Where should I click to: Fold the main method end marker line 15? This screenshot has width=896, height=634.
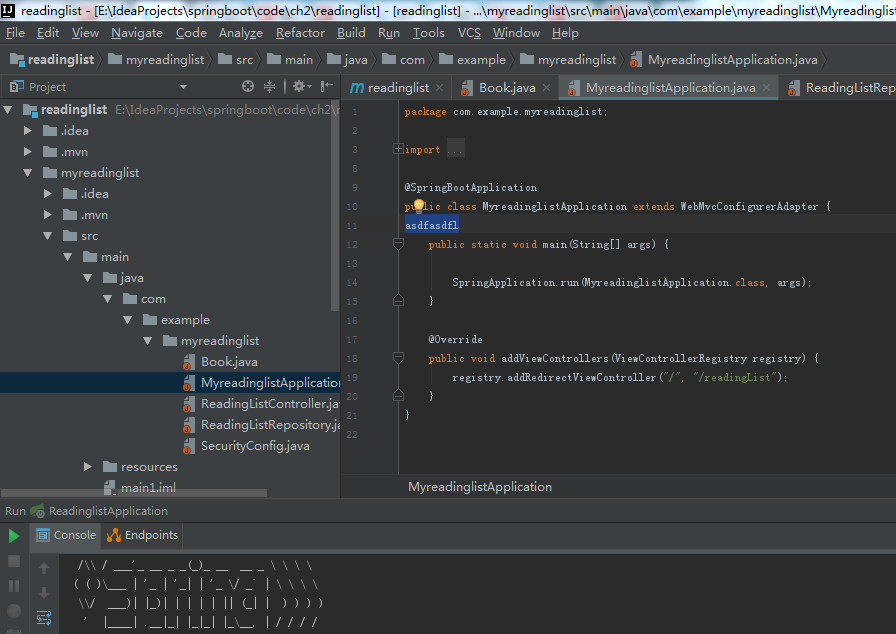(x=398, y=300)
